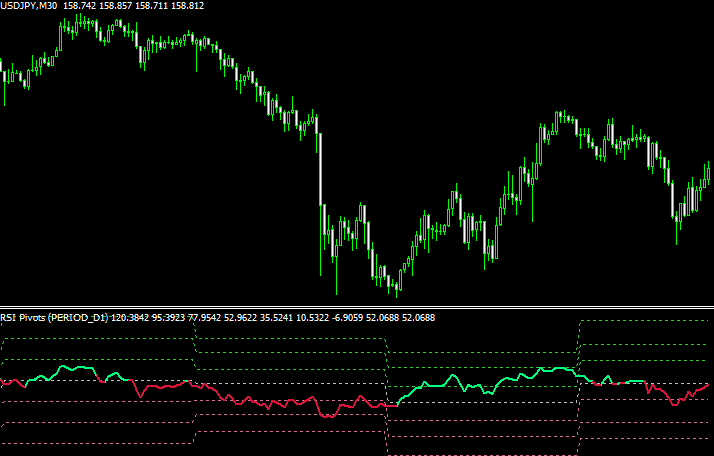Click the RSI Pivots (PERIOD_D1) indicator label
Viewport: 714px width, 456px height.
point(54,318)
